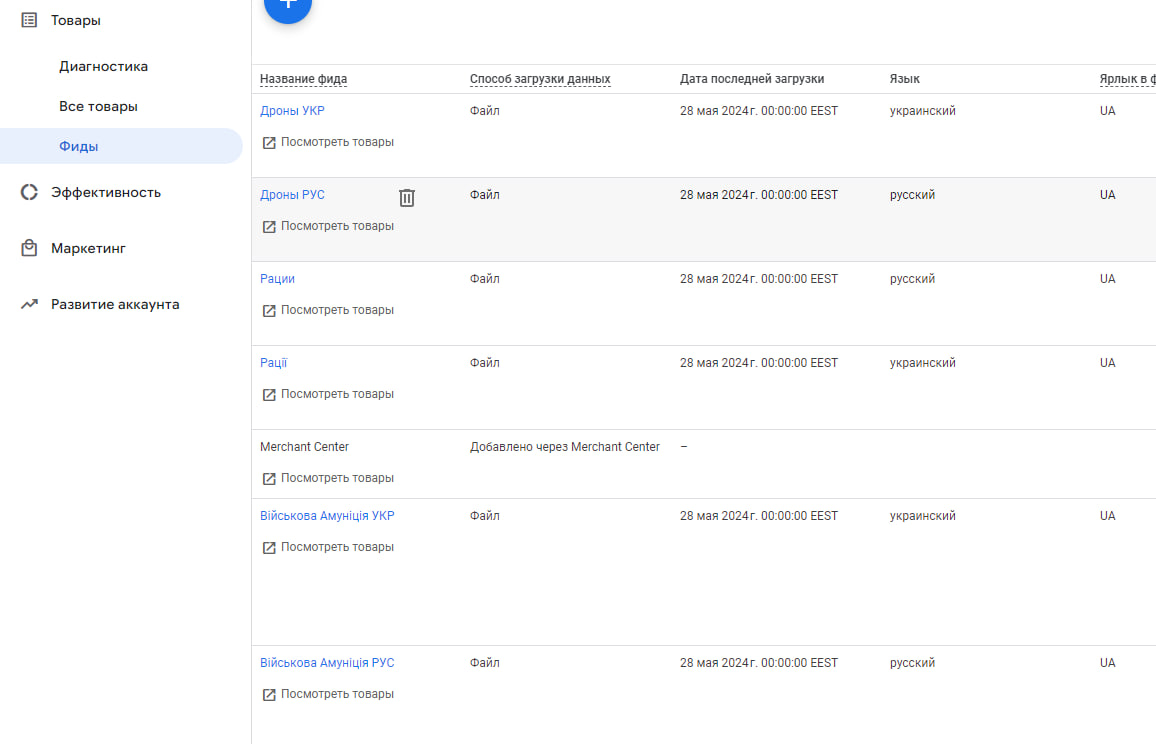Click open-in-new icon under Merchant Center row
Viewport: 1156px width, 744px height.
(269, 479)
